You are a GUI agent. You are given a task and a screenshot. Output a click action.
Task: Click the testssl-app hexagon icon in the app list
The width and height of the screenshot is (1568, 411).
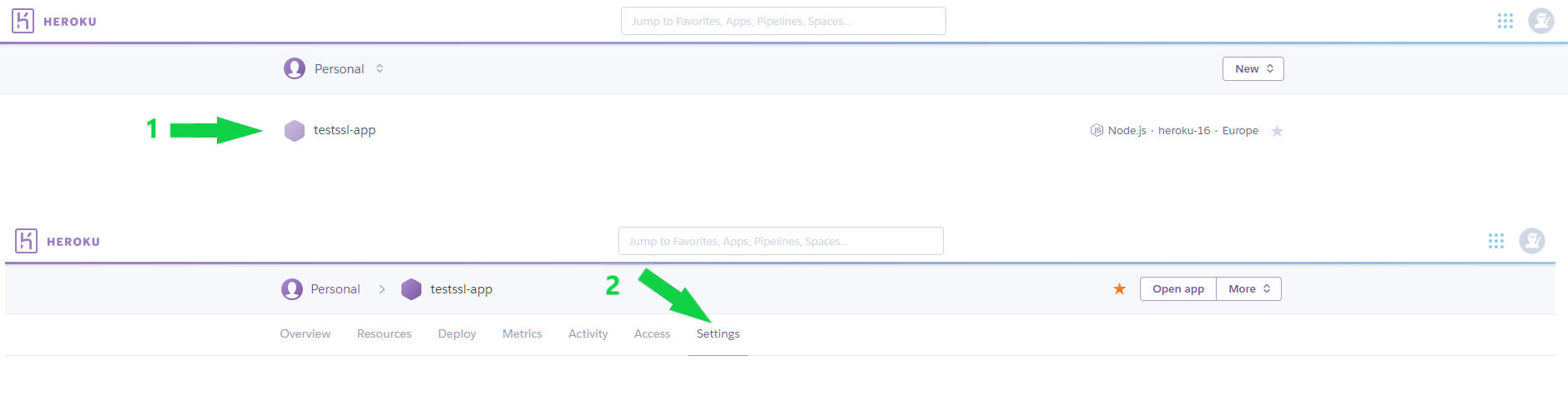click(295, 131)
